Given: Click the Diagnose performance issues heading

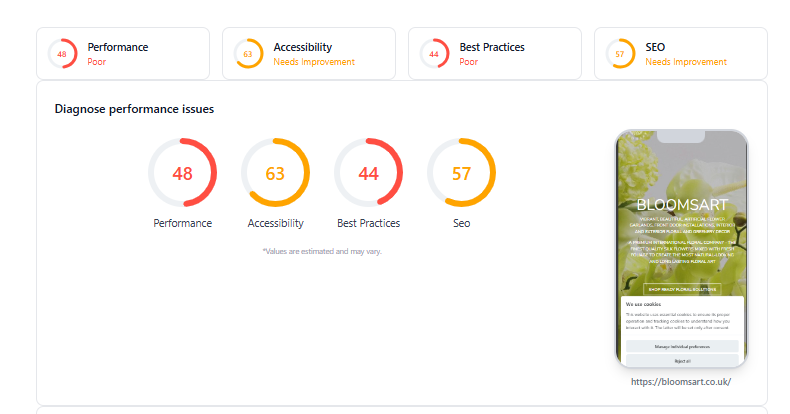Looking at the screenshot, I should (134, 109).
